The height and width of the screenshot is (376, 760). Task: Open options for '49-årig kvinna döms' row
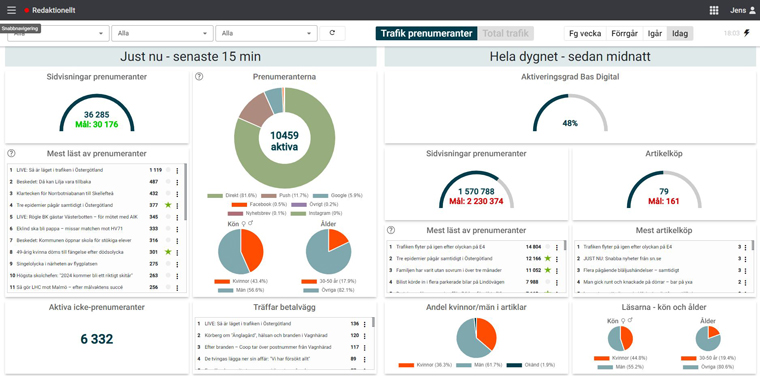(177, 252)
